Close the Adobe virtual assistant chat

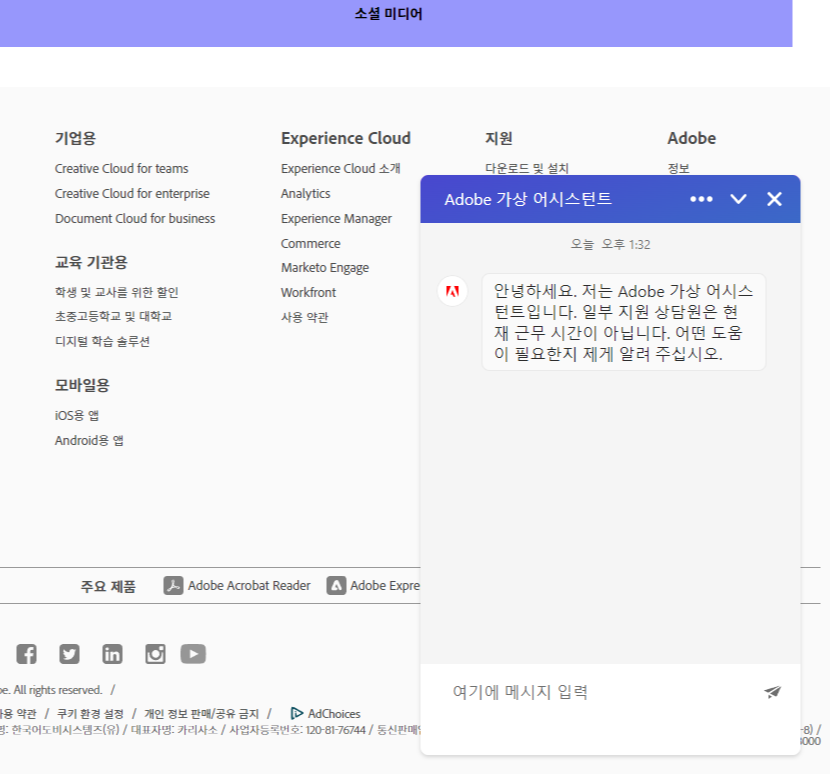774,199
